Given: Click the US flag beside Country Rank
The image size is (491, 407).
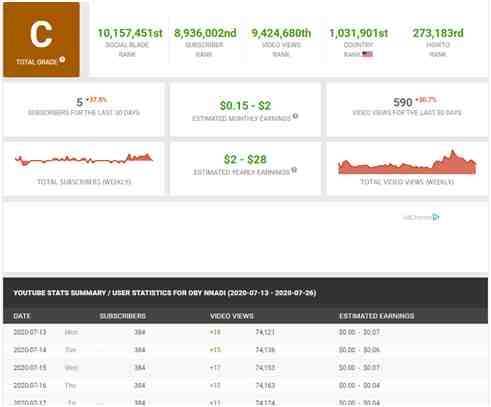Looking at the screenshot, I should pos(367,54).
